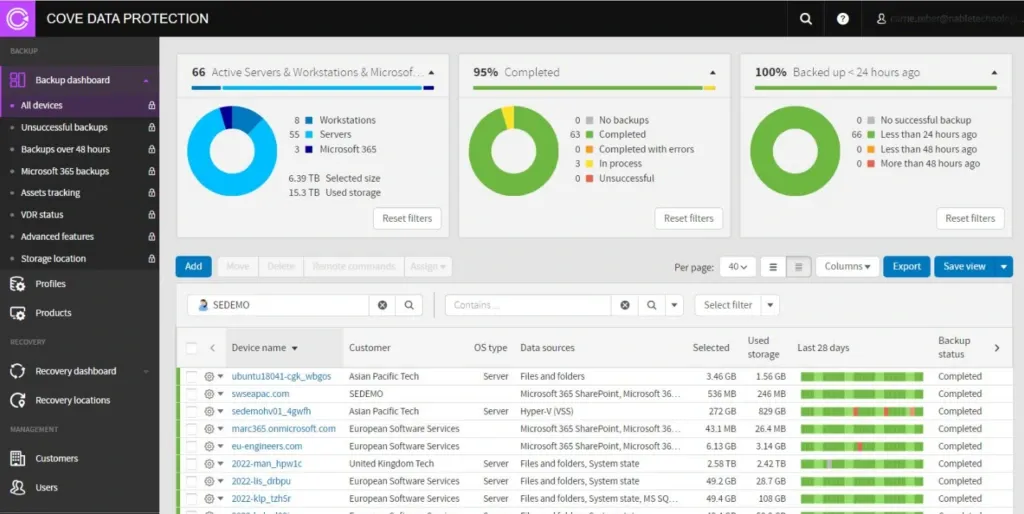
Task: Click the Cove Data Protection logo icon
Action: 18,18
